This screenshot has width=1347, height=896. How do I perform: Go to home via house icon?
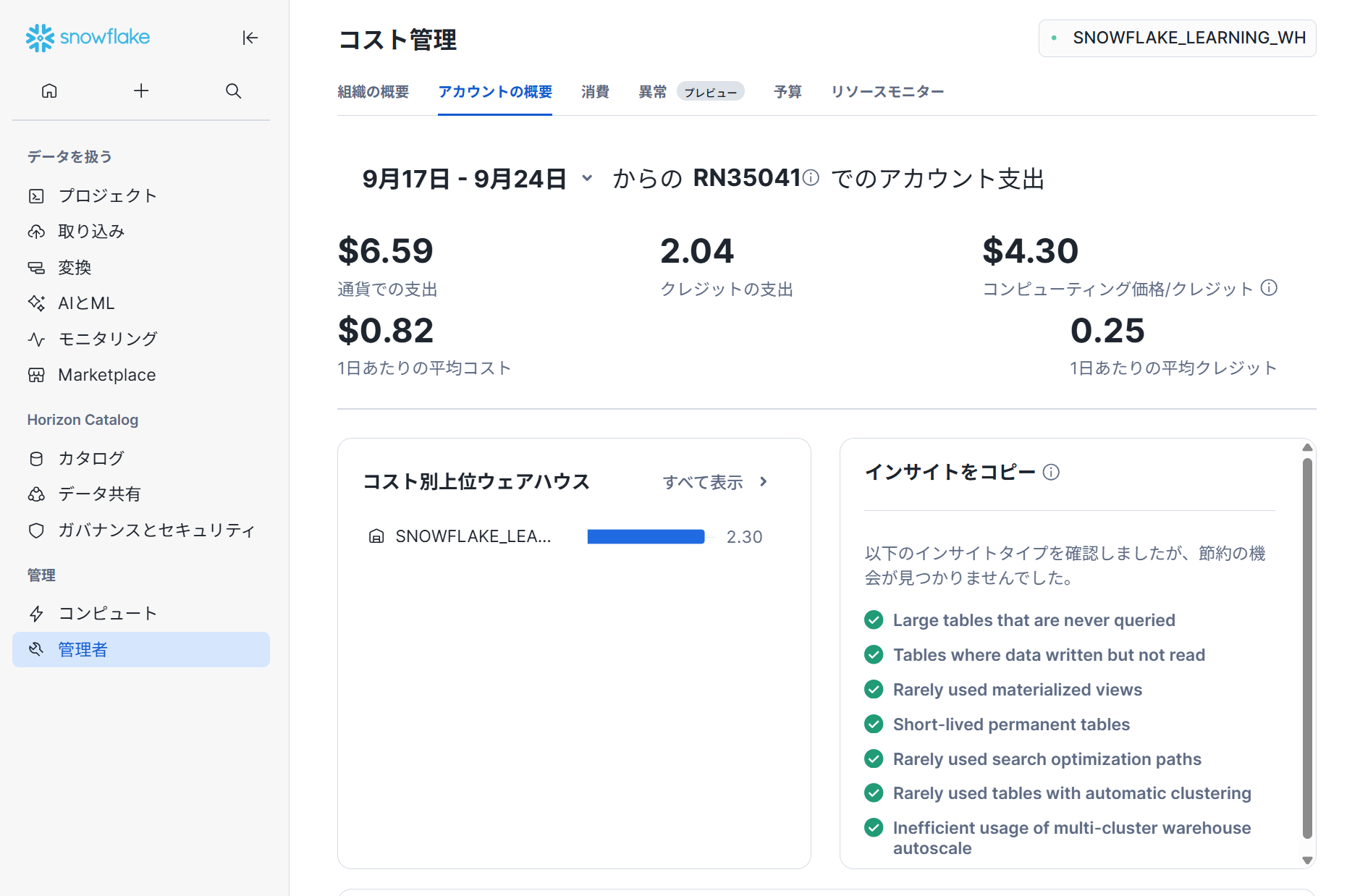pyautogui.click(x=49, y=91)
